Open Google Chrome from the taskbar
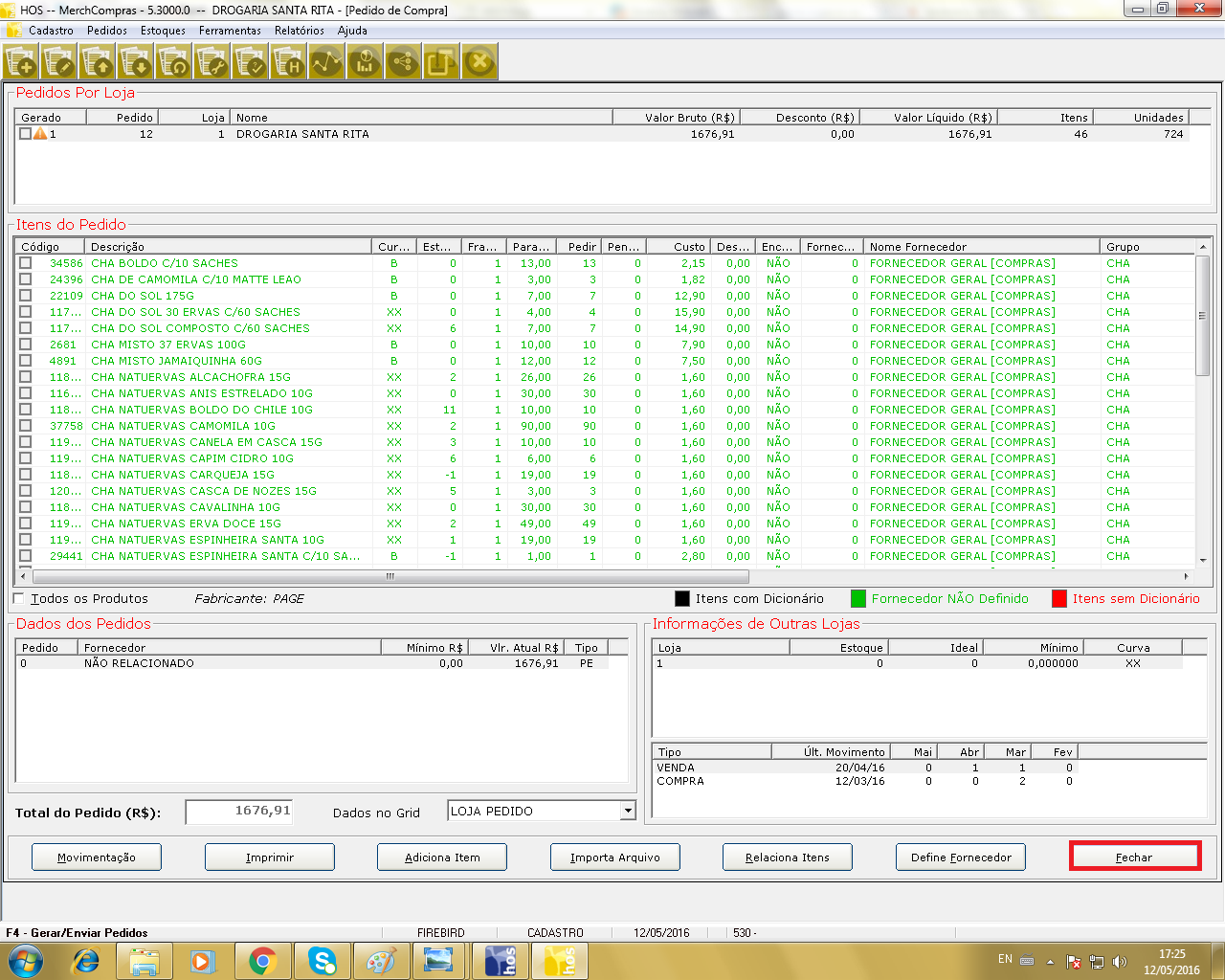Viewport: 1225px width, 980px height. 263,961
